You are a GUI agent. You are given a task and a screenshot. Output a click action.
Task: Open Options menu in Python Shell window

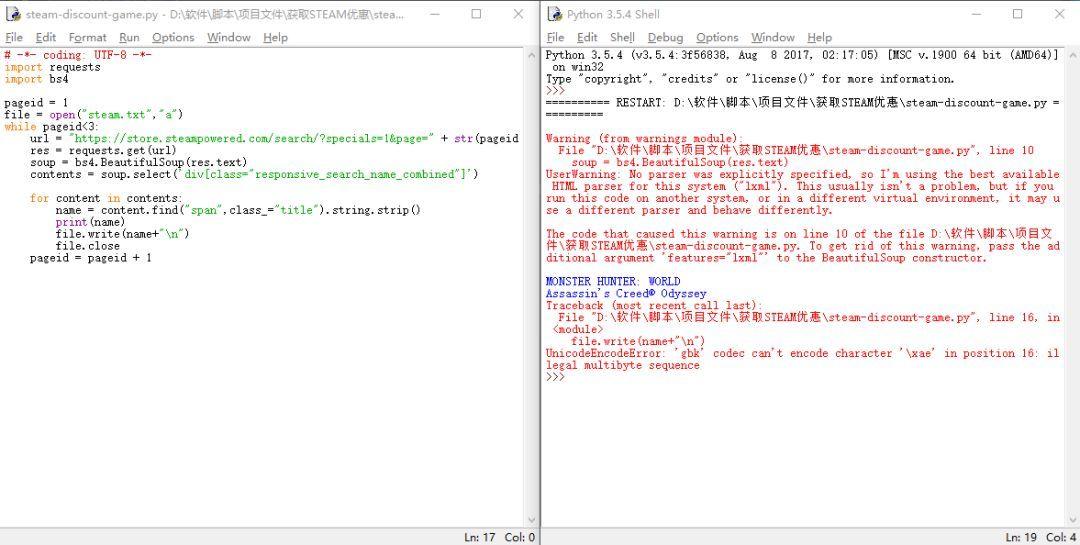(x=717, y=37)
